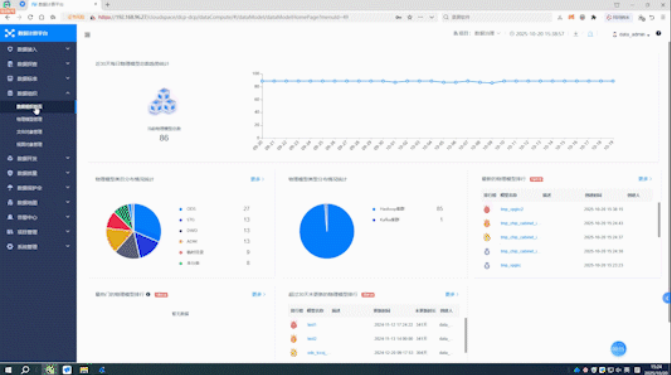Expand the first sidebar menu chevron
671x375 pixels.
[68, 49]
